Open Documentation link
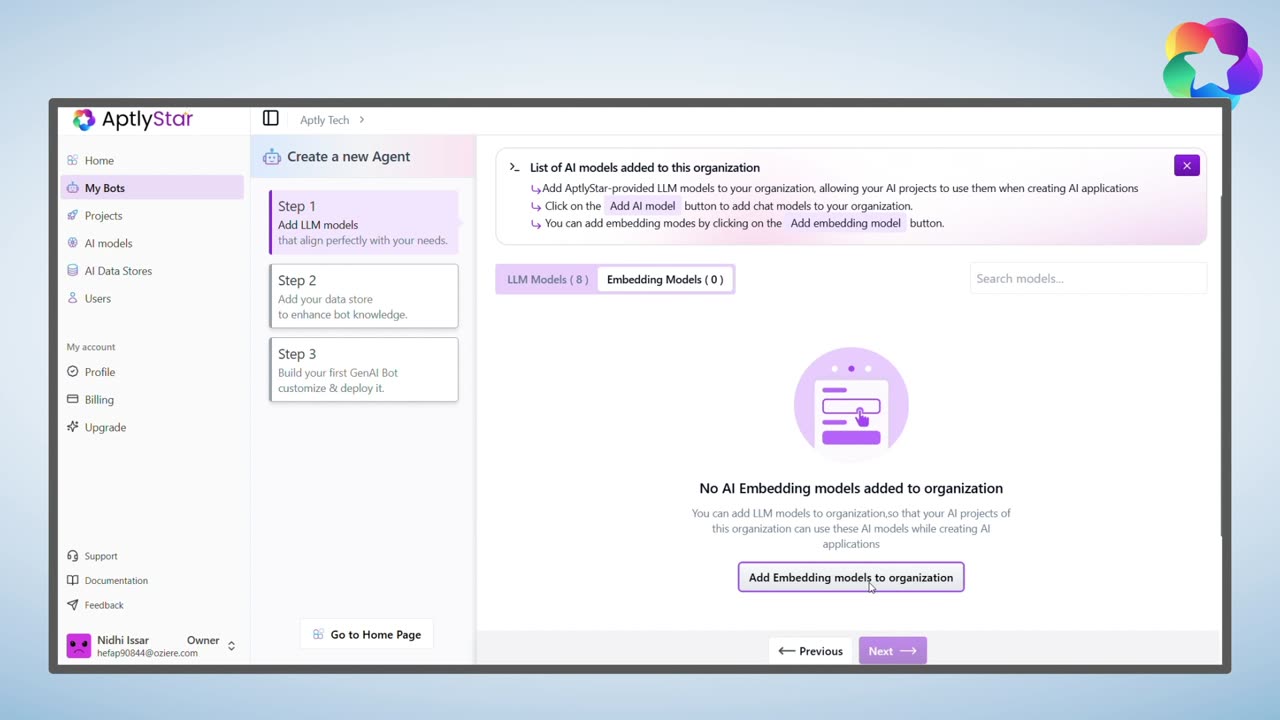Screen dimensions: 1280x720 click(x=116, y=581)
